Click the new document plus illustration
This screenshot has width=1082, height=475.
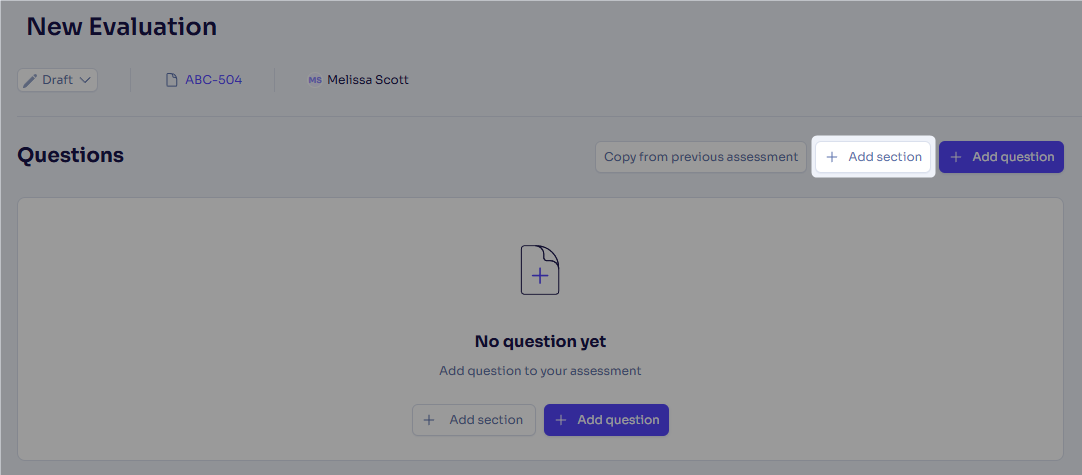tap(540, 270)
